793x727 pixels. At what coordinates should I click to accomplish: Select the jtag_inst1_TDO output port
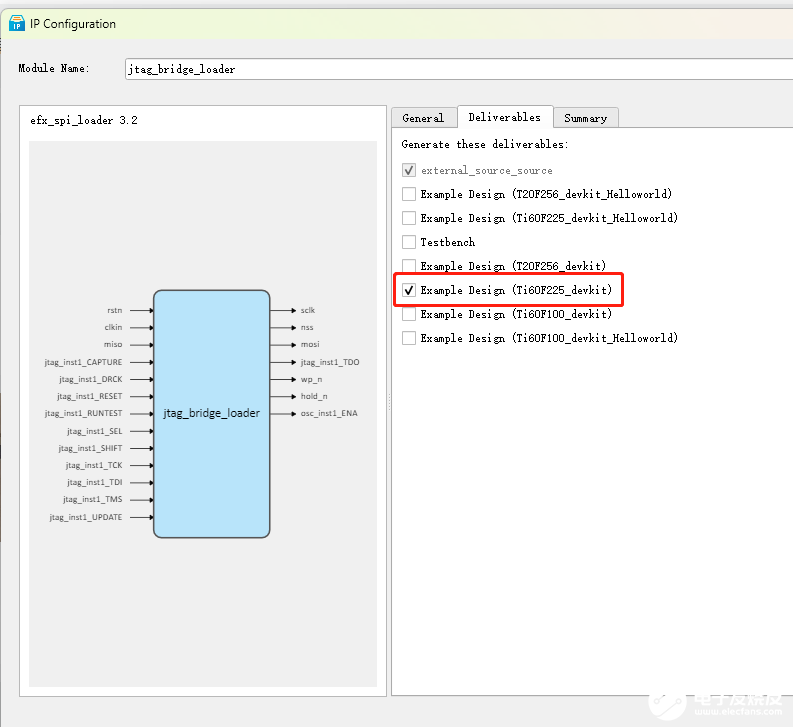[x=329, y=361]
